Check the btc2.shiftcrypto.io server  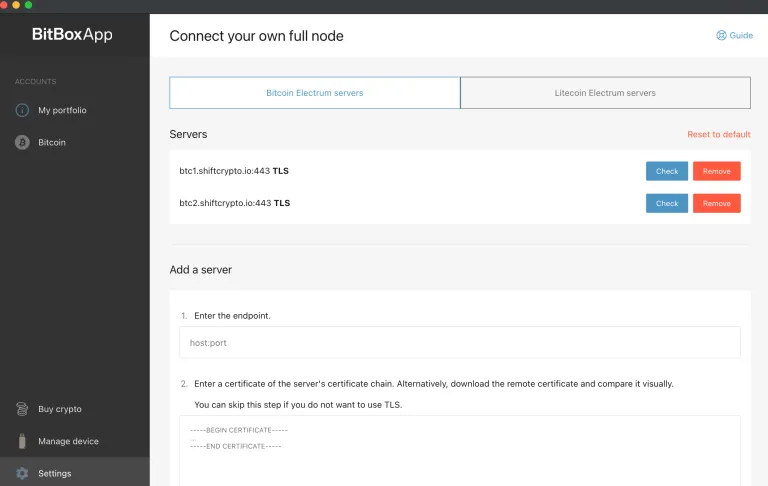point(666,203)
